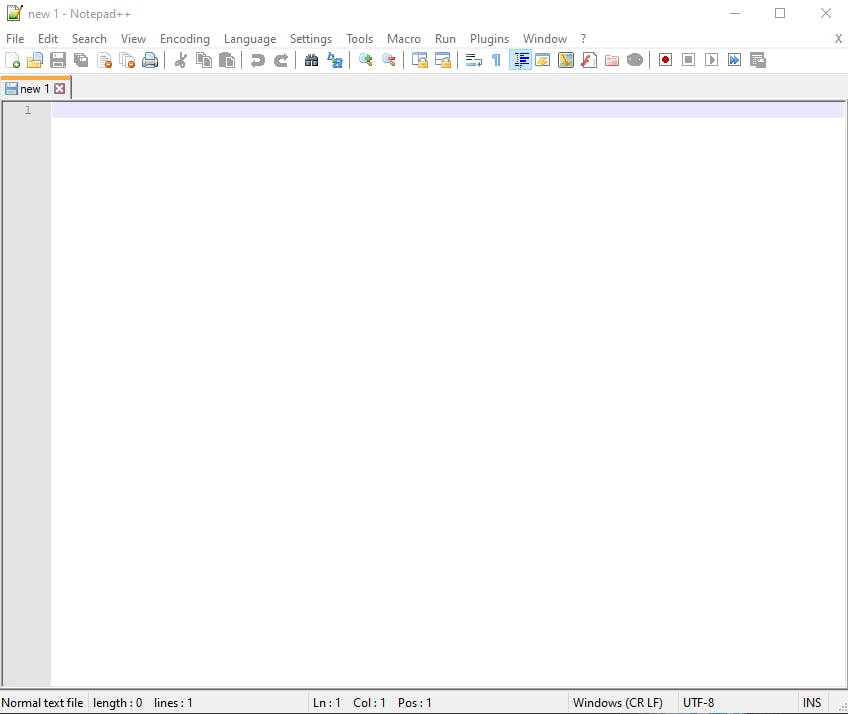Screen dimensions: 848x714
Task: Open Find with the binoculars icon
Action: coord(312,60)
